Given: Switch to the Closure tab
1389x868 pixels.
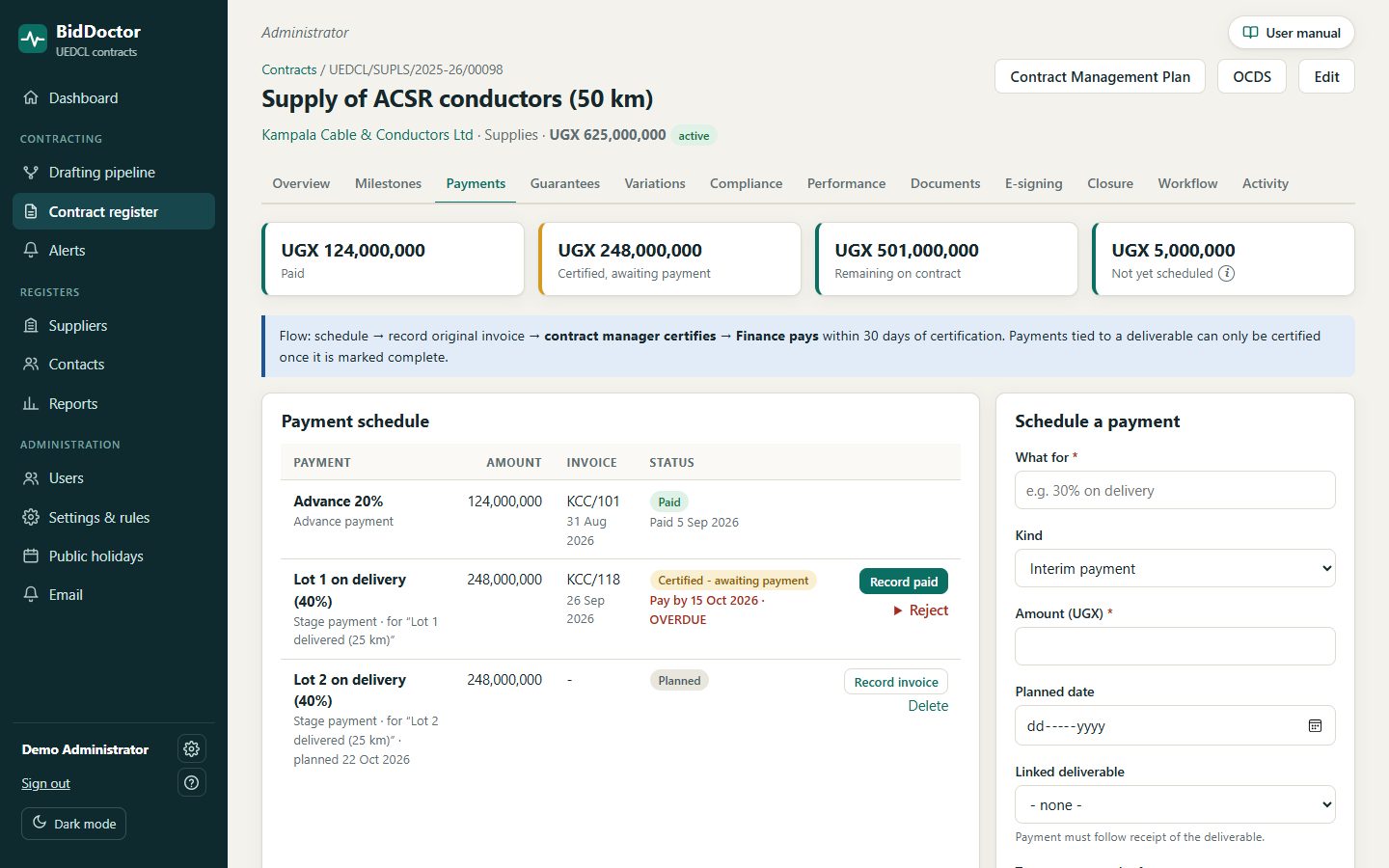Looking at the screenshot, I should [x=1110, y=183].
